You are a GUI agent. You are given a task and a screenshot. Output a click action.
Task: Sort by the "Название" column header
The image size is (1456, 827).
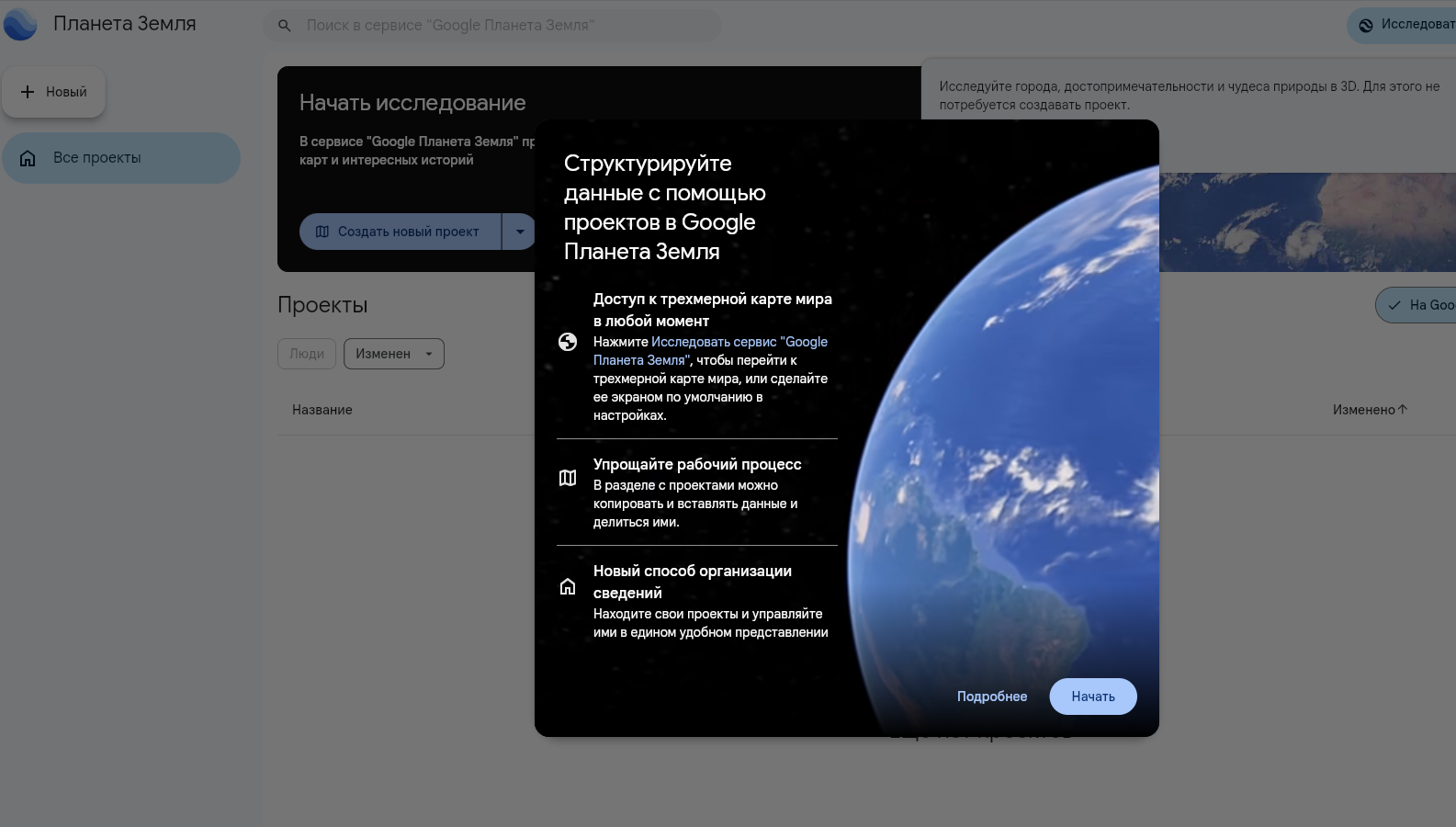point(322,410)
